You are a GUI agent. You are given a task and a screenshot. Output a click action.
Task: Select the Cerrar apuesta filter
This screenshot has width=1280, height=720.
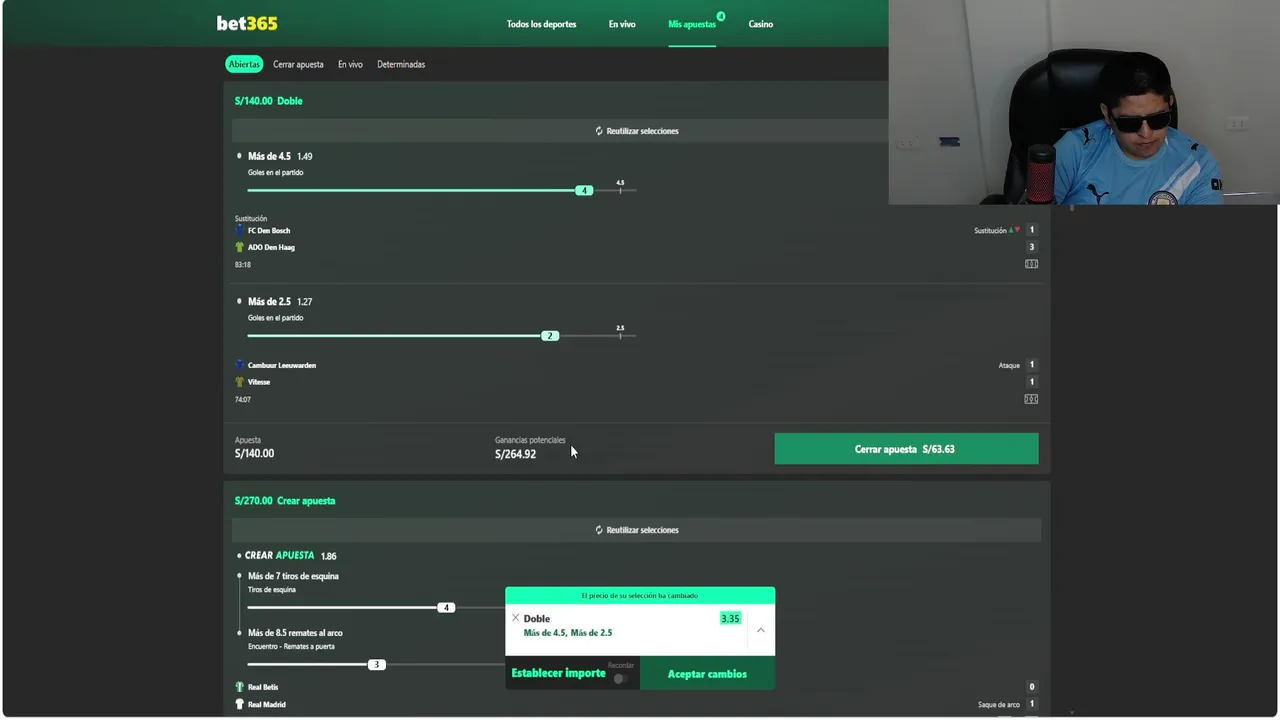coord(298,64)
